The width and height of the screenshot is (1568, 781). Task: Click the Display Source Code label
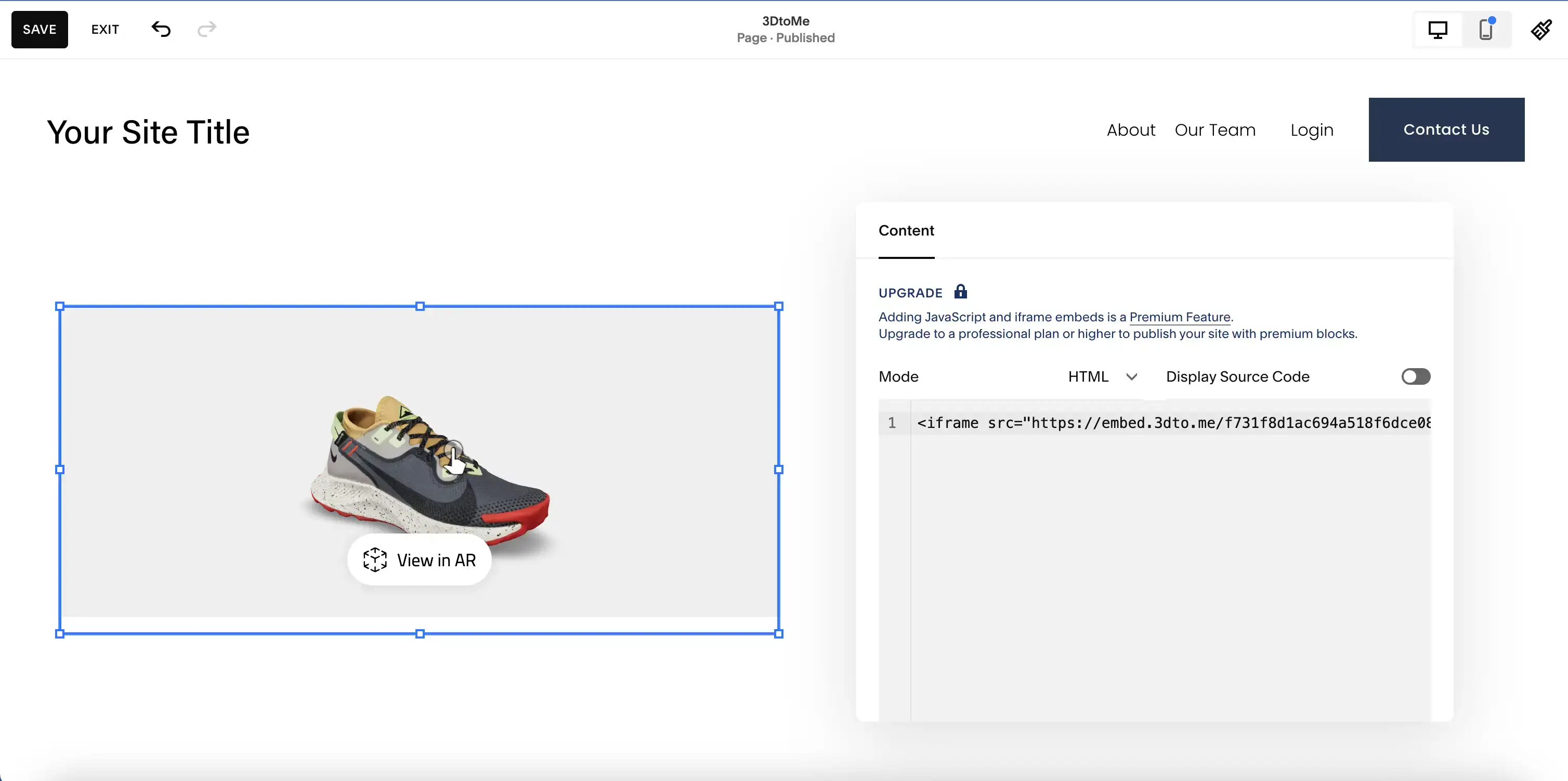[x=1237, y=377]
